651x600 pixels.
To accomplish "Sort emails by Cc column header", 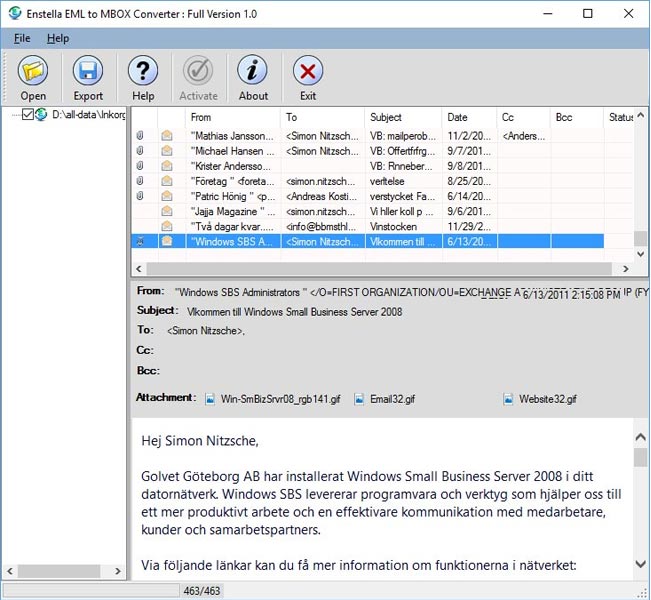I will coord(524,117).
